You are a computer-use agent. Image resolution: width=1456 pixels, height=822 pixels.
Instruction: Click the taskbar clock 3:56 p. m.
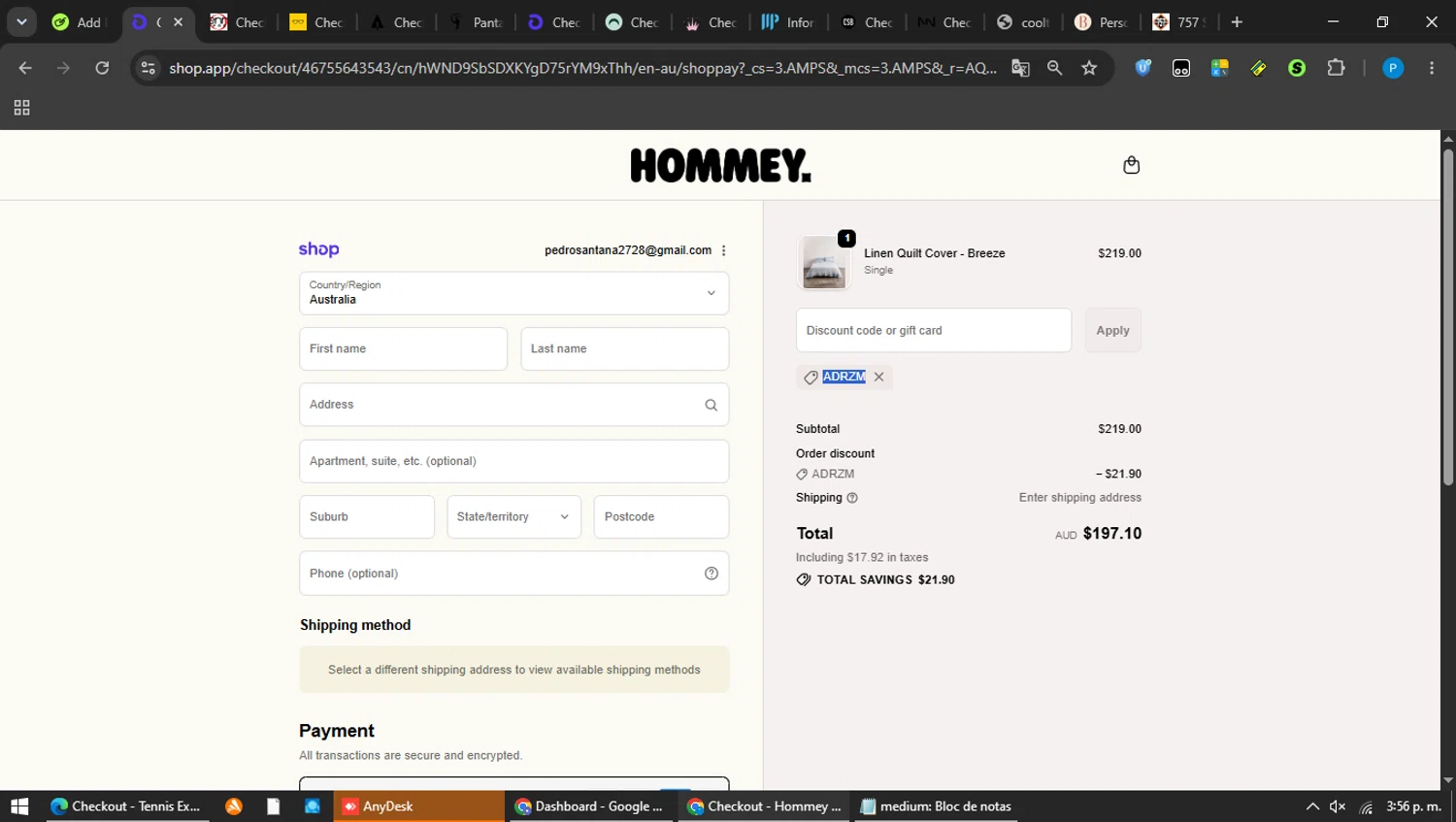tap(1413, 806)
